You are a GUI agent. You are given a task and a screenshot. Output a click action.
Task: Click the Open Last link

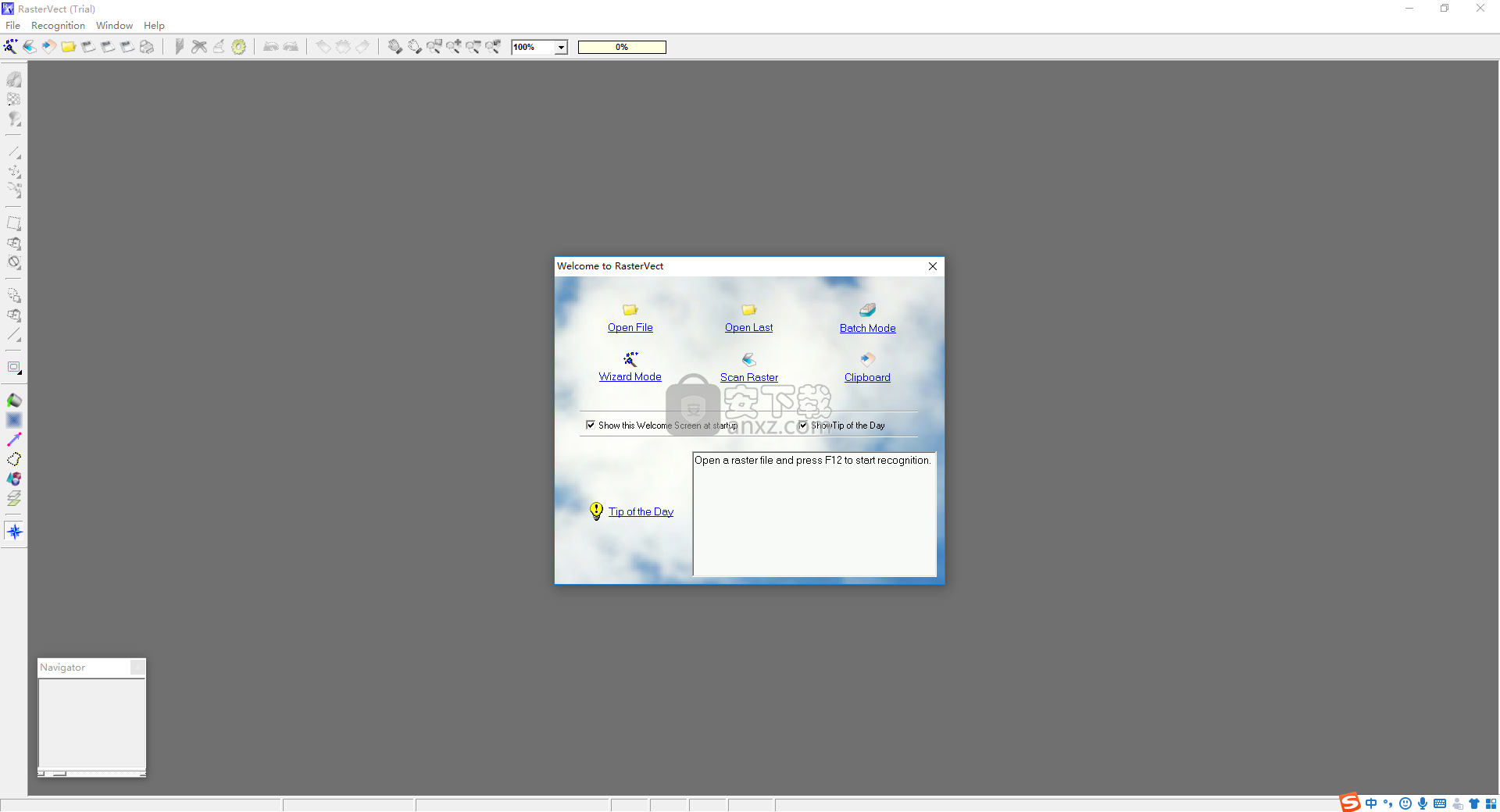point(748,328)
